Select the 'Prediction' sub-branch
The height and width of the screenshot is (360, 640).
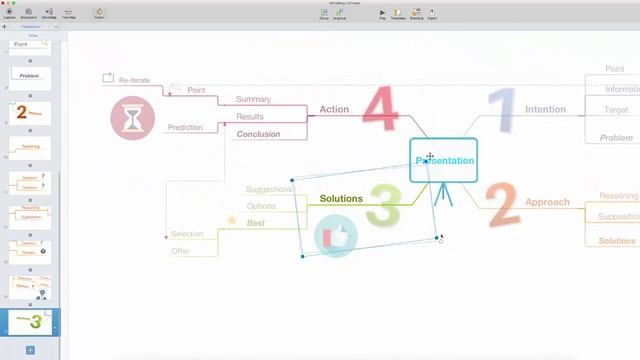(x=185, y=127)
